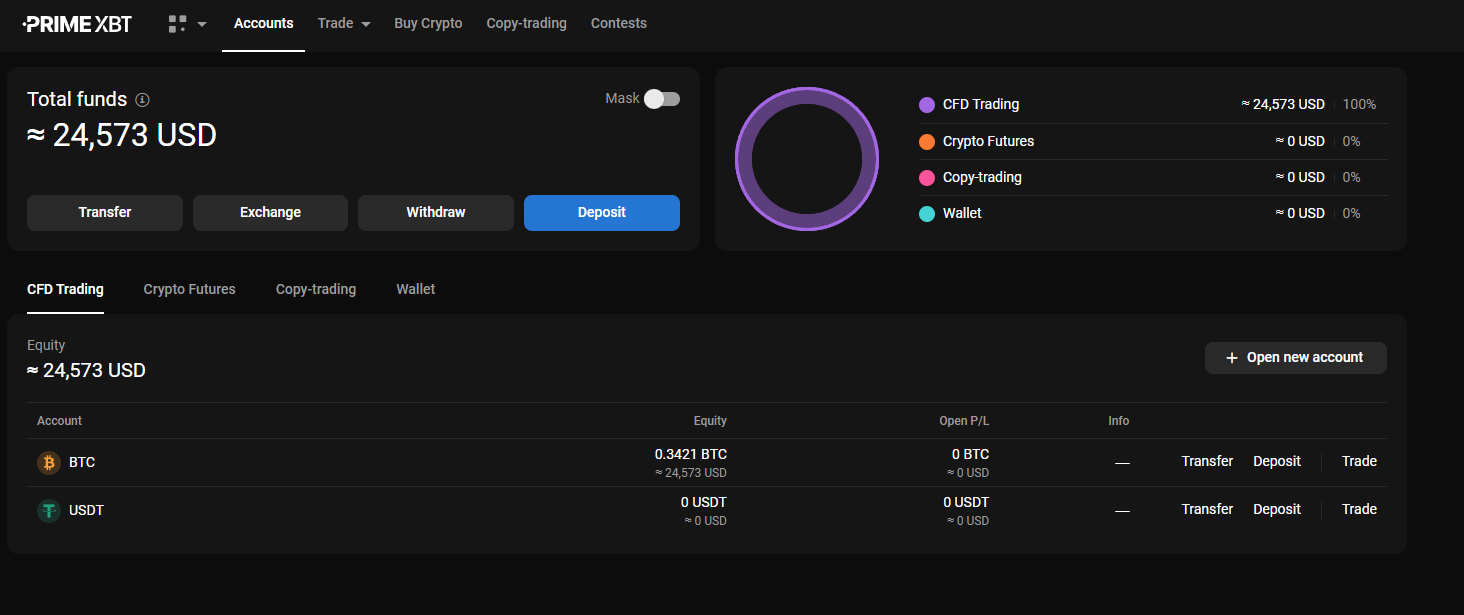Click the Copy-trading pink indicator dot

pos(927,177)
